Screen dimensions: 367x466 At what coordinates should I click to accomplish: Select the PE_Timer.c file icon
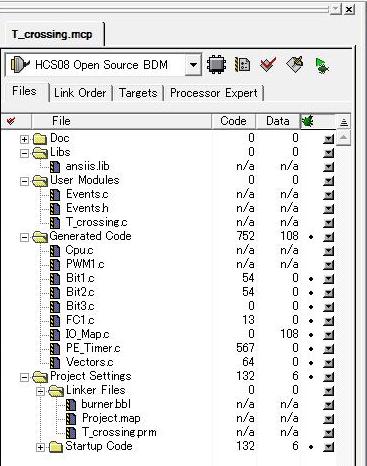click(x=55, y=349)
